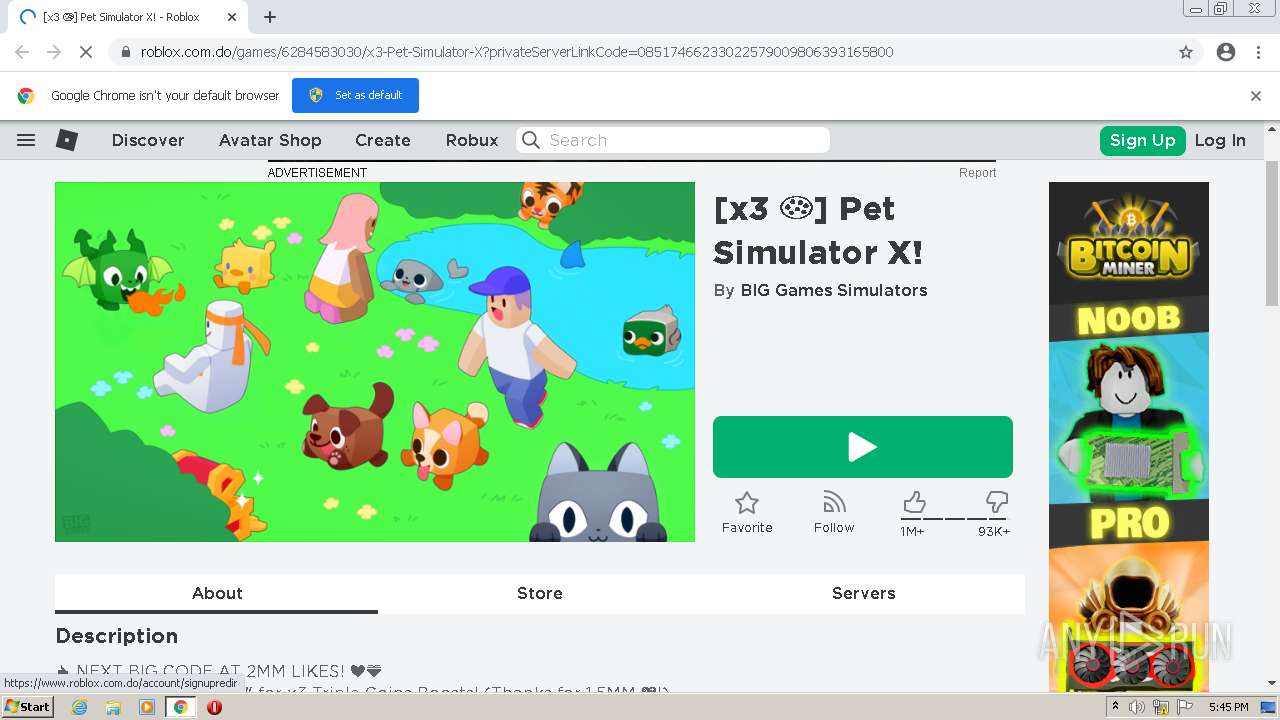
Task: View site security lock info
Action: [125, 52]
